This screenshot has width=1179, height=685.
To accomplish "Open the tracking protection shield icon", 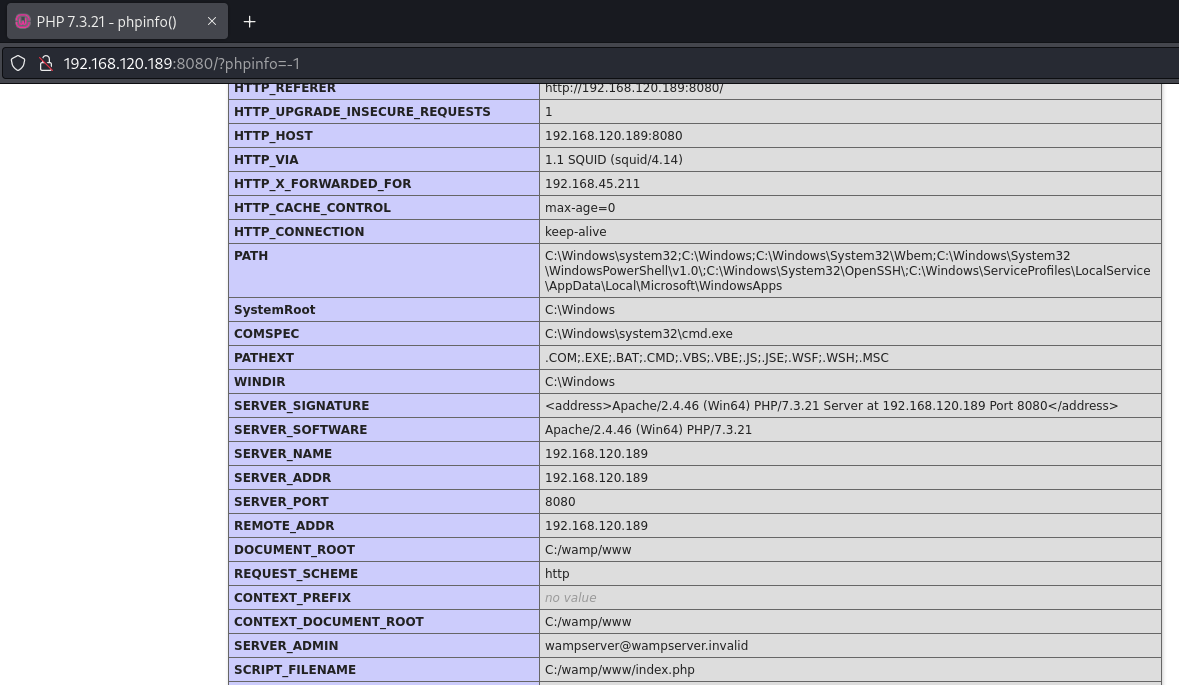I will (x=18, y=63).
